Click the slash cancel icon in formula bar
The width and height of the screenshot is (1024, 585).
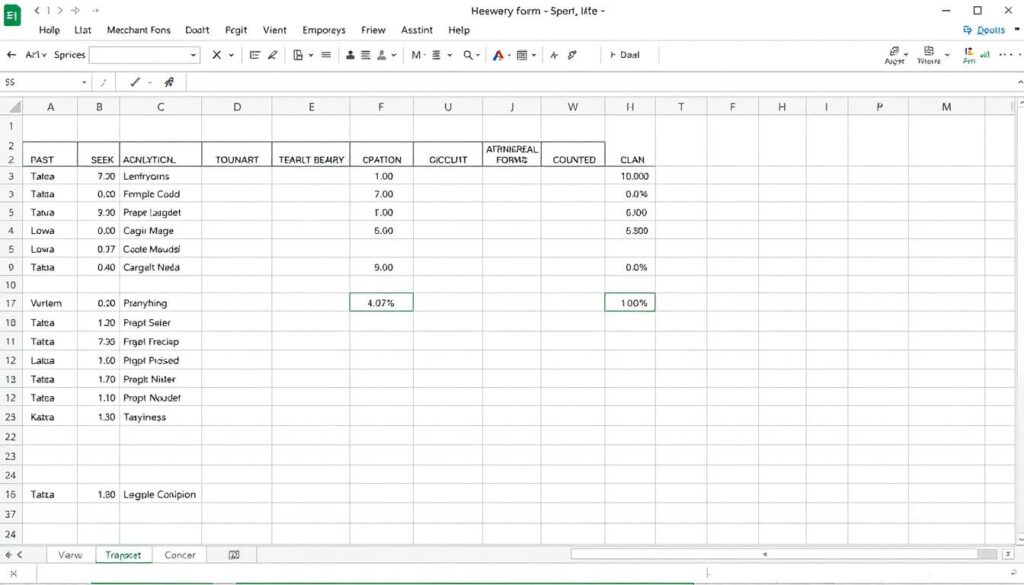(x=103, y=82)
